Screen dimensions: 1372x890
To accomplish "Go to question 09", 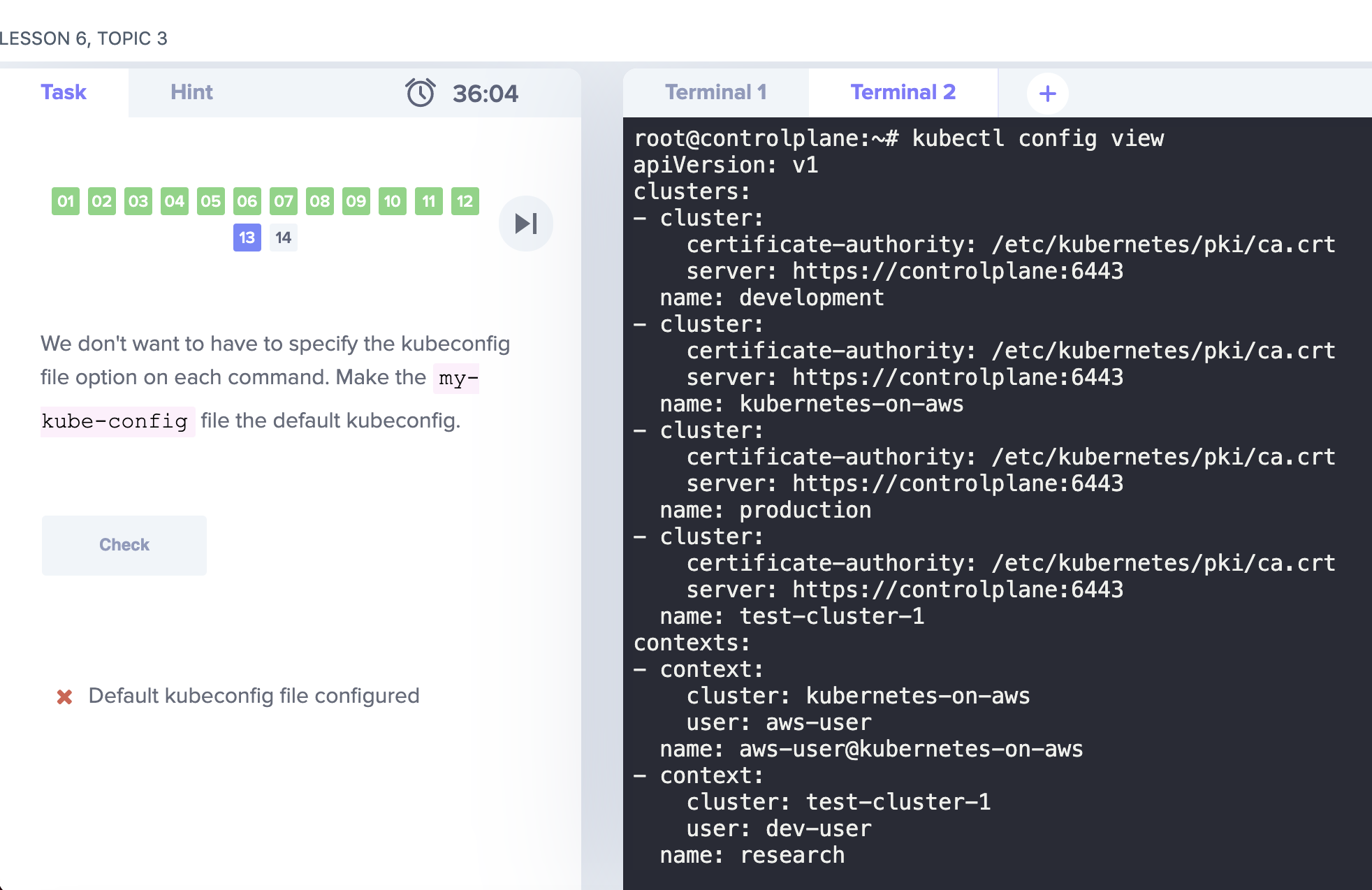I will coord(356,201).
